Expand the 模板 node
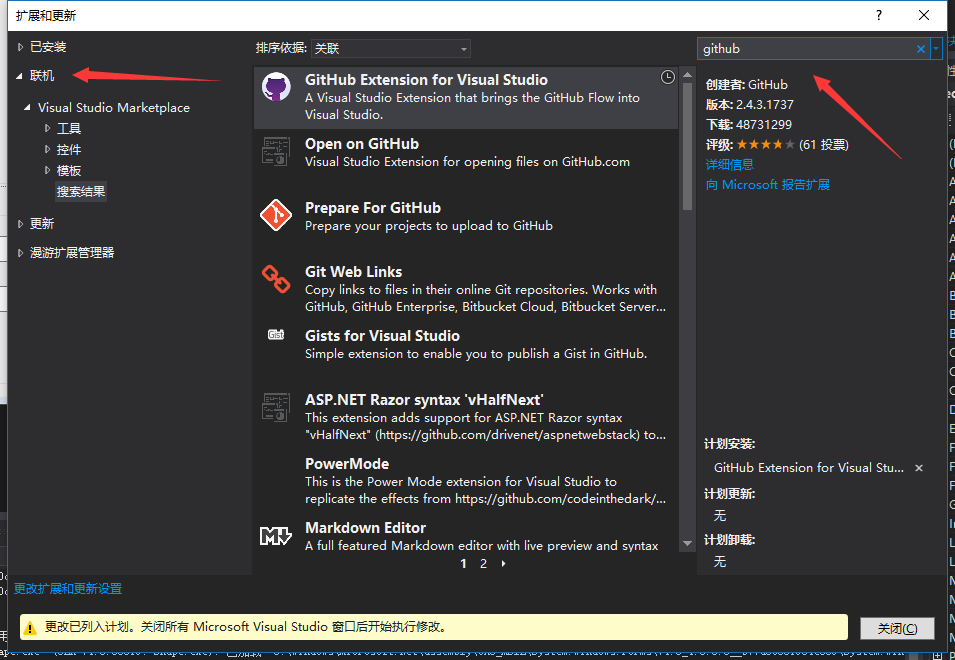 [x=48, y=170]
